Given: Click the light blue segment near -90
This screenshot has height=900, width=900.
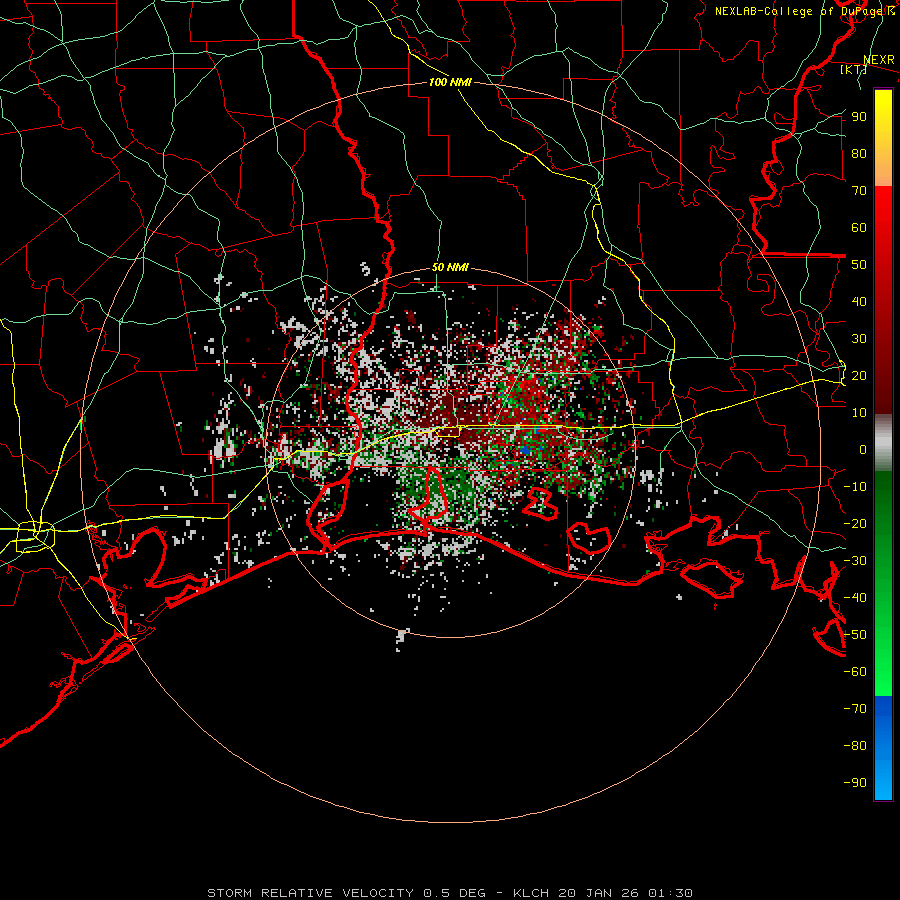Looking at the screenshot, I should click(883, 781).
